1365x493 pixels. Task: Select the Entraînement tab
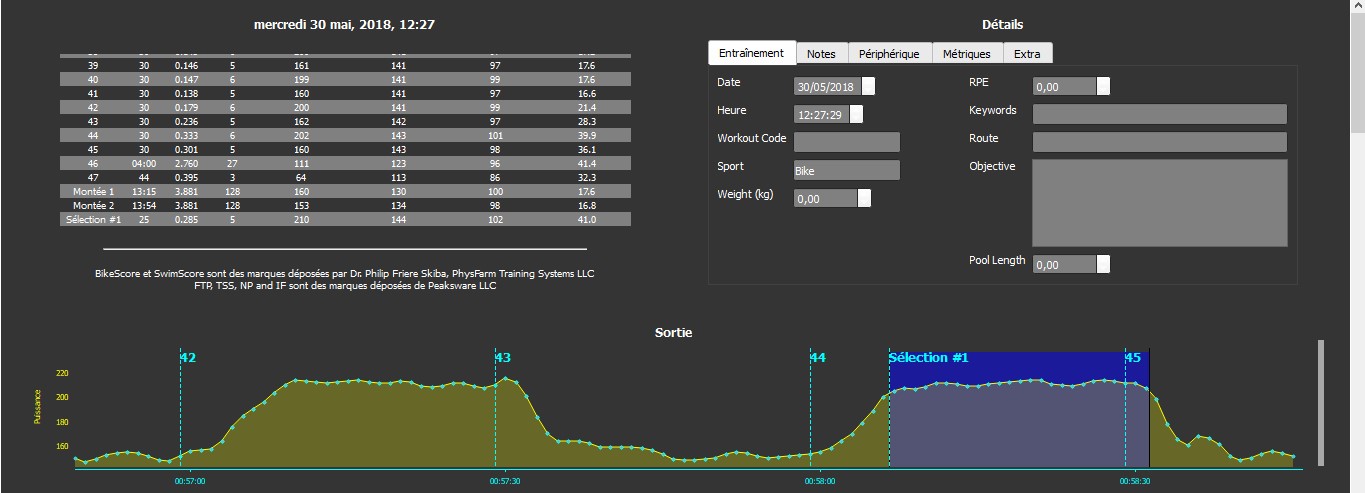coord(751,53)
